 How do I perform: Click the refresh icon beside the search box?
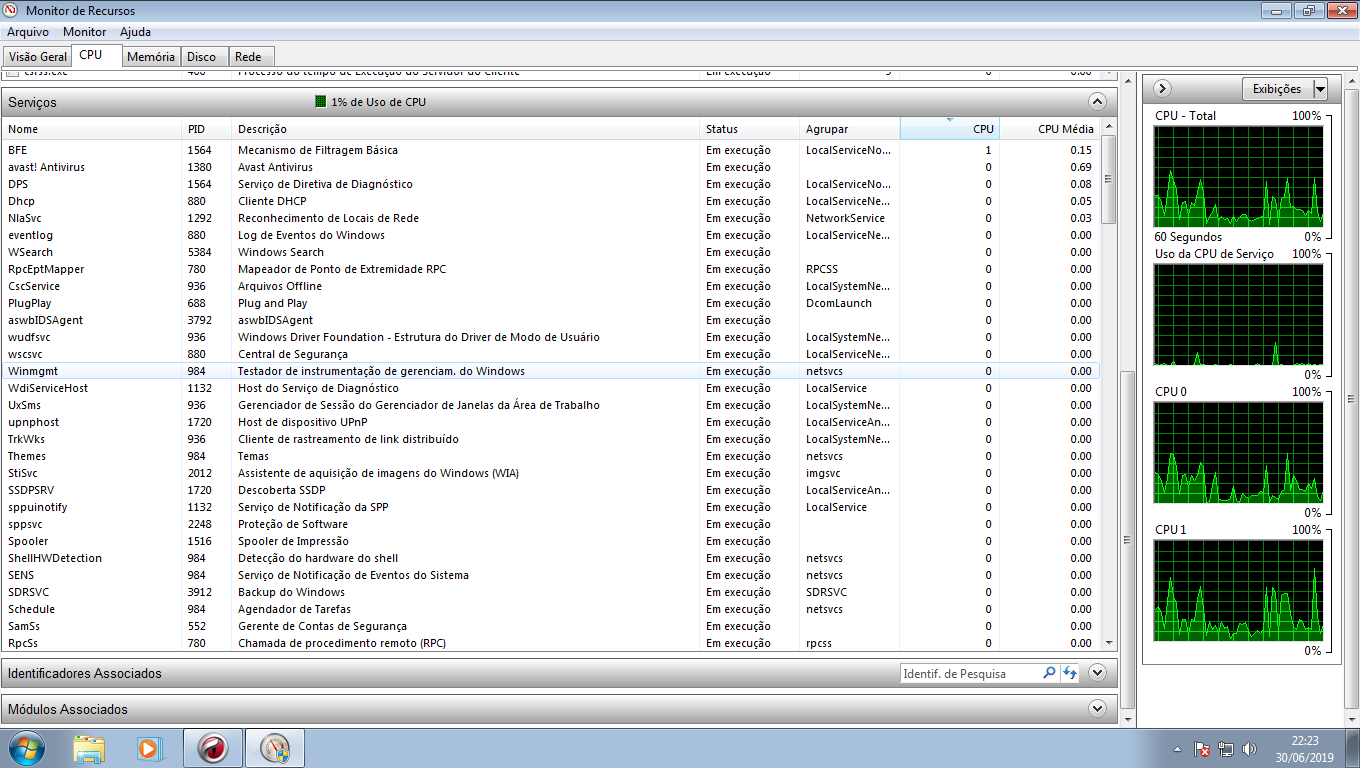[1069, 674]
